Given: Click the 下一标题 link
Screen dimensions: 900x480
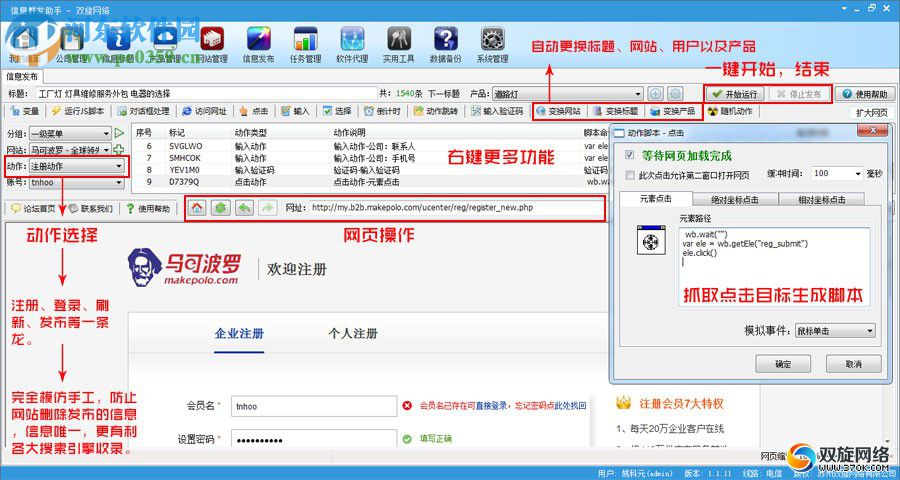Looking at the screenshot, I should 444,94.
